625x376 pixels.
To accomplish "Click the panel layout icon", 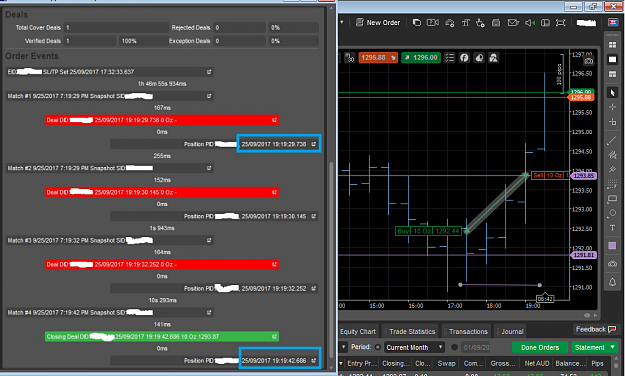I will [x=545, y=23].
